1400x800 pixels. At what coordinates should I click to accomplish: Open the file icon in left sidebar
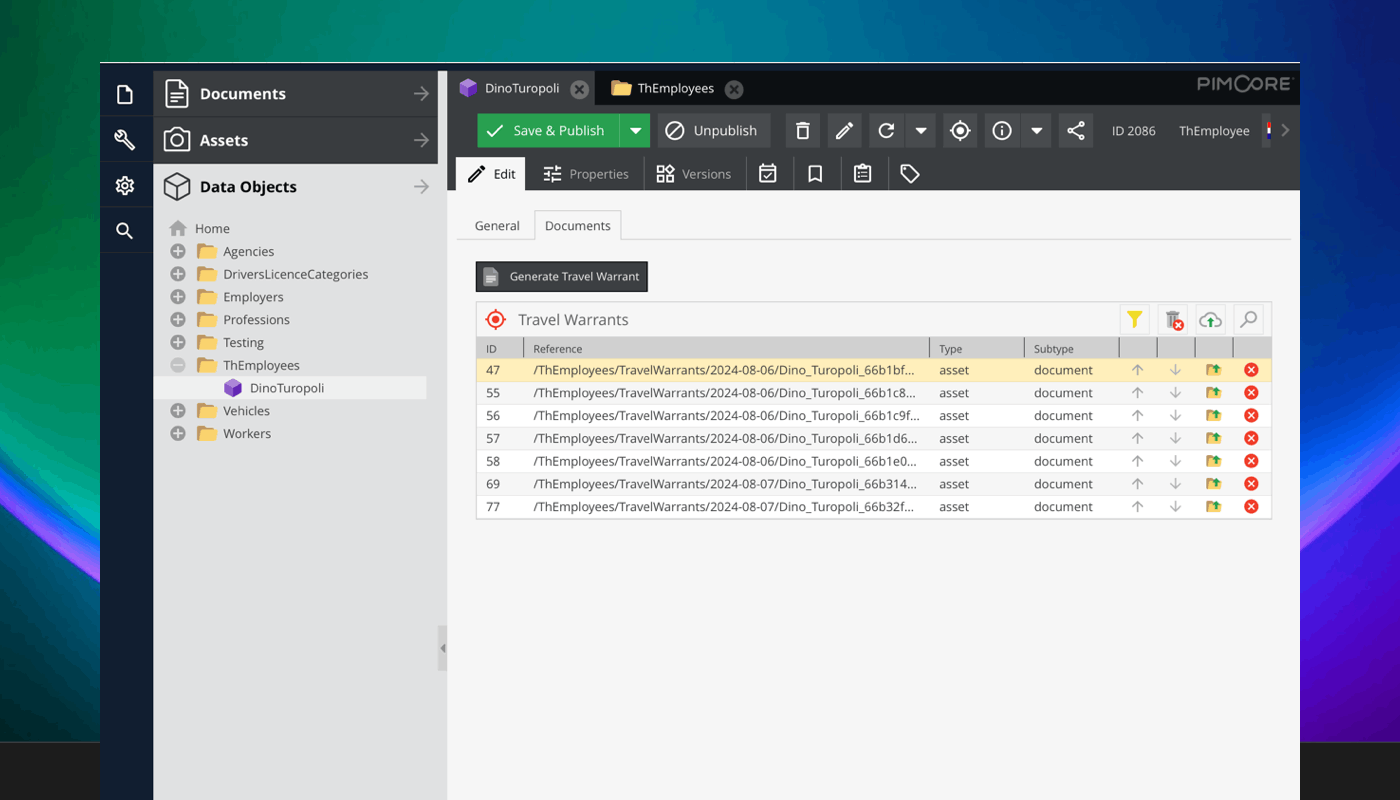[x=125, y=94]
